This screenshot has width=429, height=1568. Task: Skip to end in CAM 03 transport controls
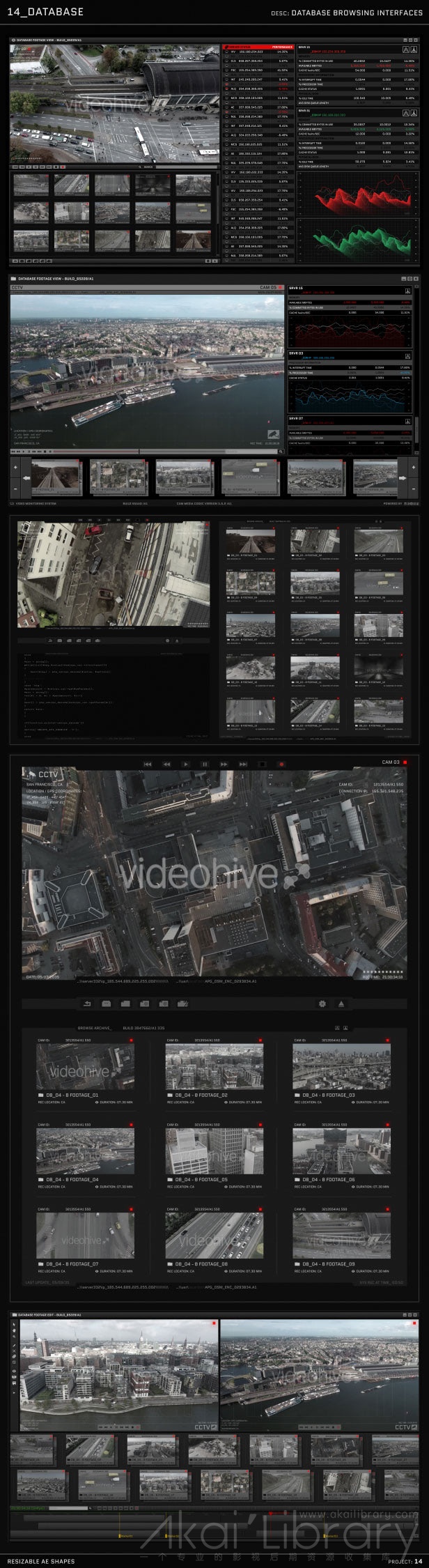click(x=243, y=764)
